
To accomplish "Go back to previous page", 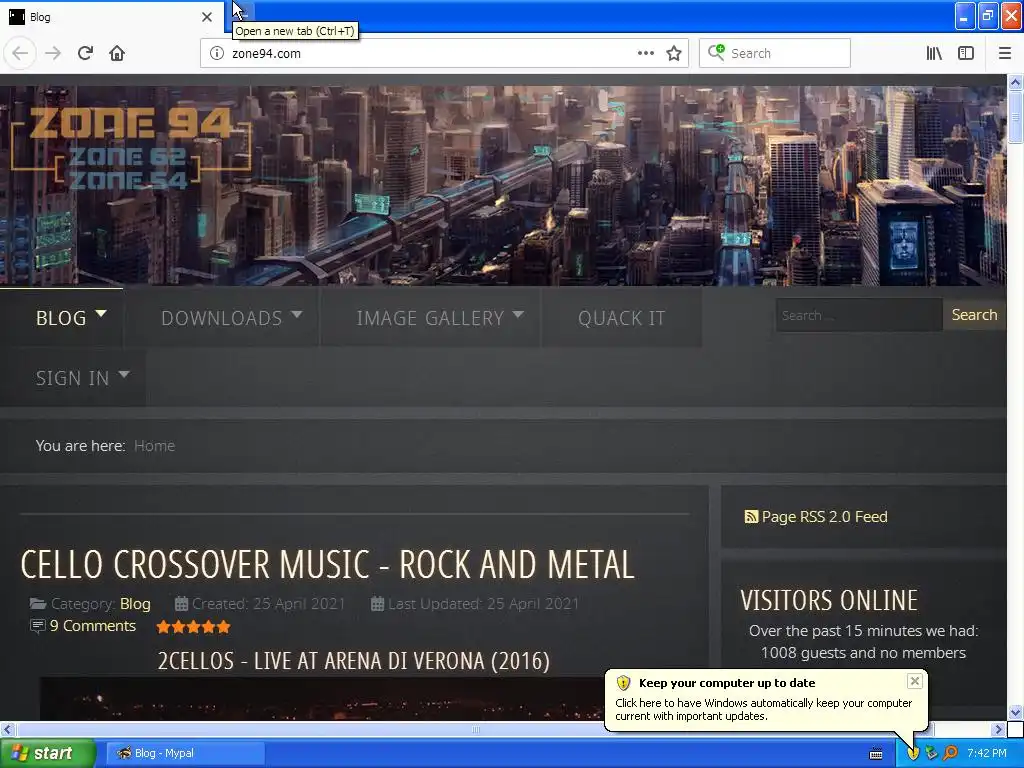I will (x=20, y=54).
